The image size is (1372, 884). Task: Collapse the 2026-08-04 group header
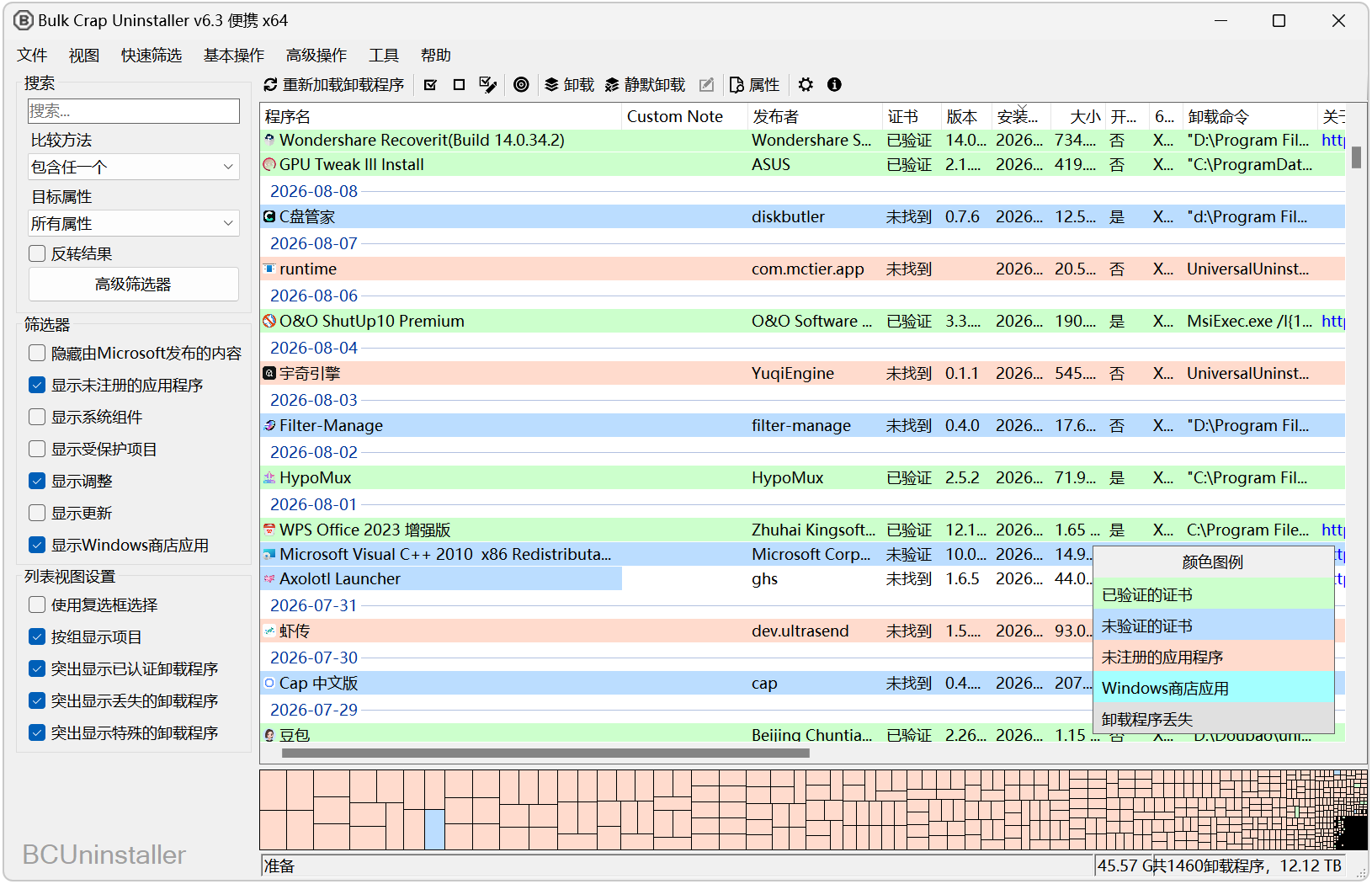click(314, 348)
